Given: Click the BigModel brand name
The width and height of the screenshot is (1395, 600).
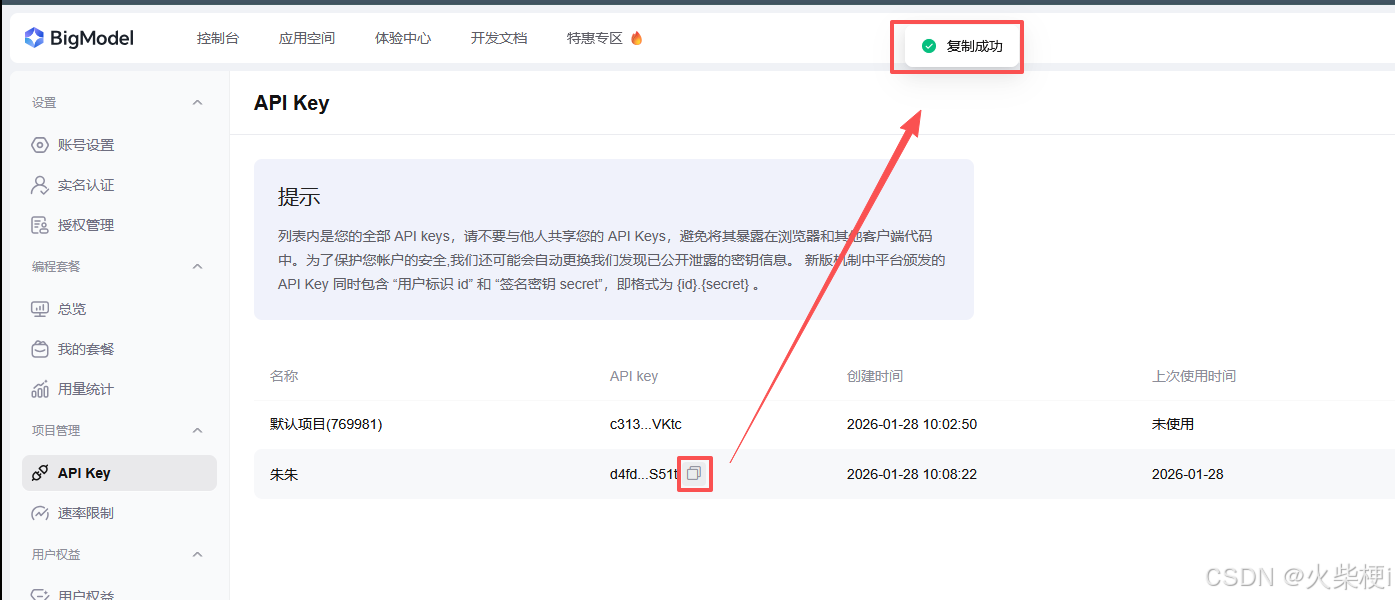Looking at the screenshot, I should 92,38.
